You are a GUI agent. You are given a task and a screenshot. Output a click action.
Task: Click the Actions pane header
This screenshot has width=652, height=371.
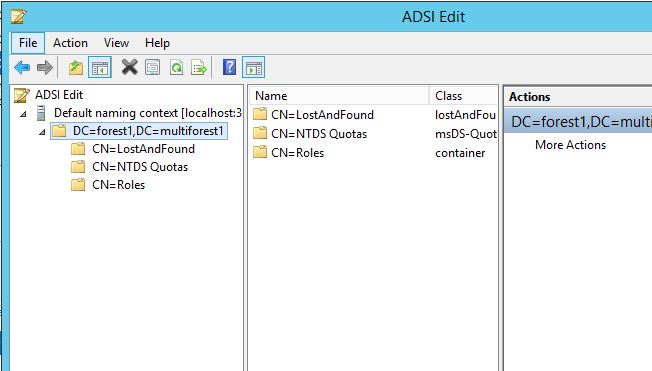(x=578, y=97)
